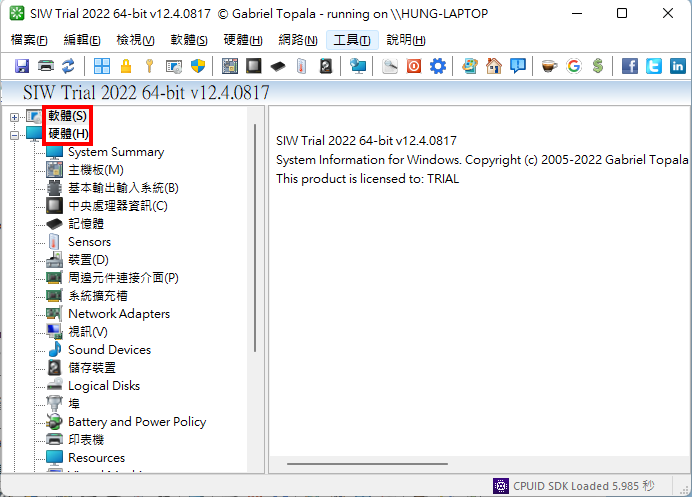Select 主機板(M) in the tree
Viewport: 696px width, 500px height.
(96, 170)
